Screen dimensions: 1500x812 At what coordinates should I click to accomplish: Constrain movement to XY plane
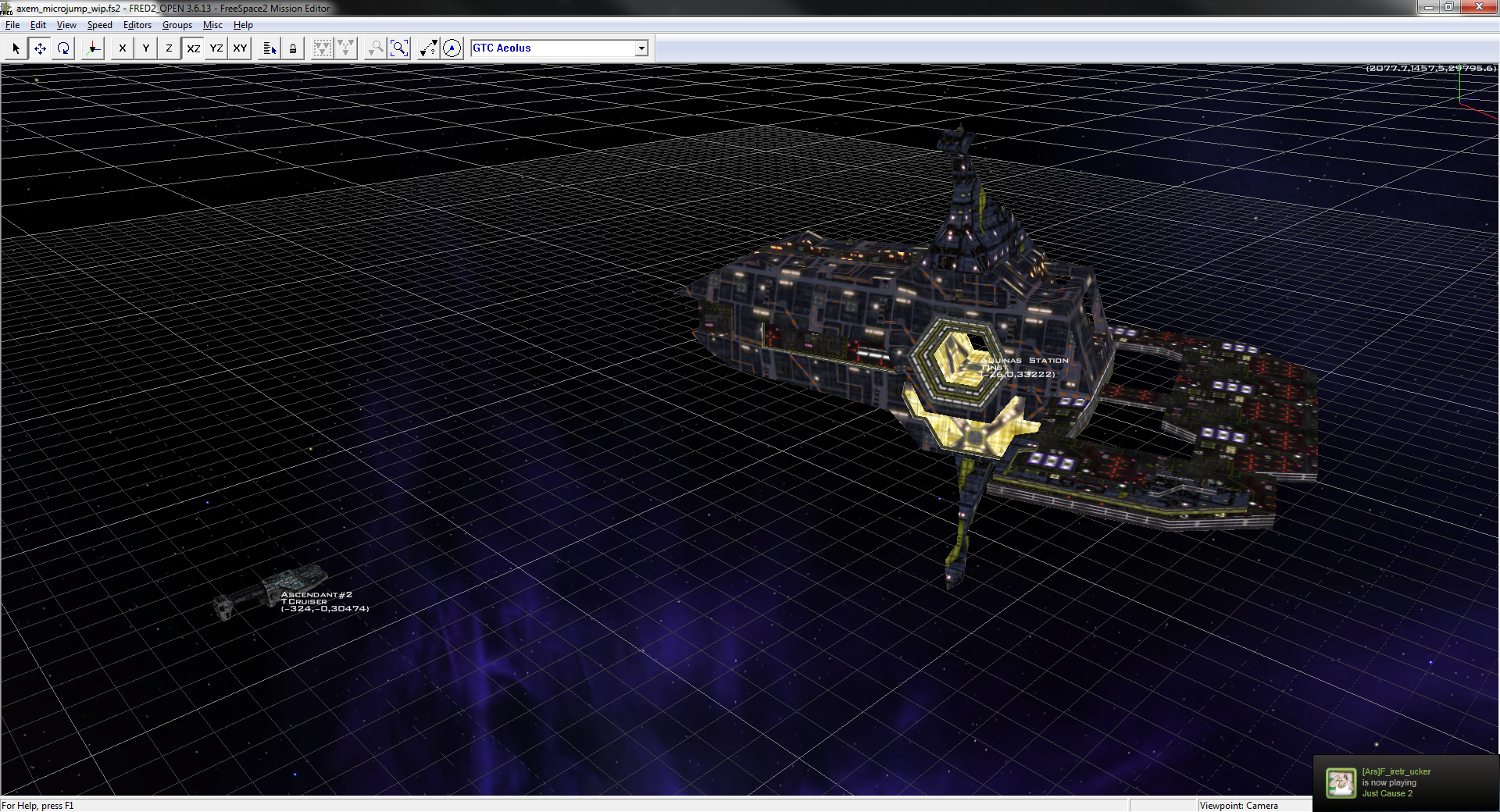240,48
